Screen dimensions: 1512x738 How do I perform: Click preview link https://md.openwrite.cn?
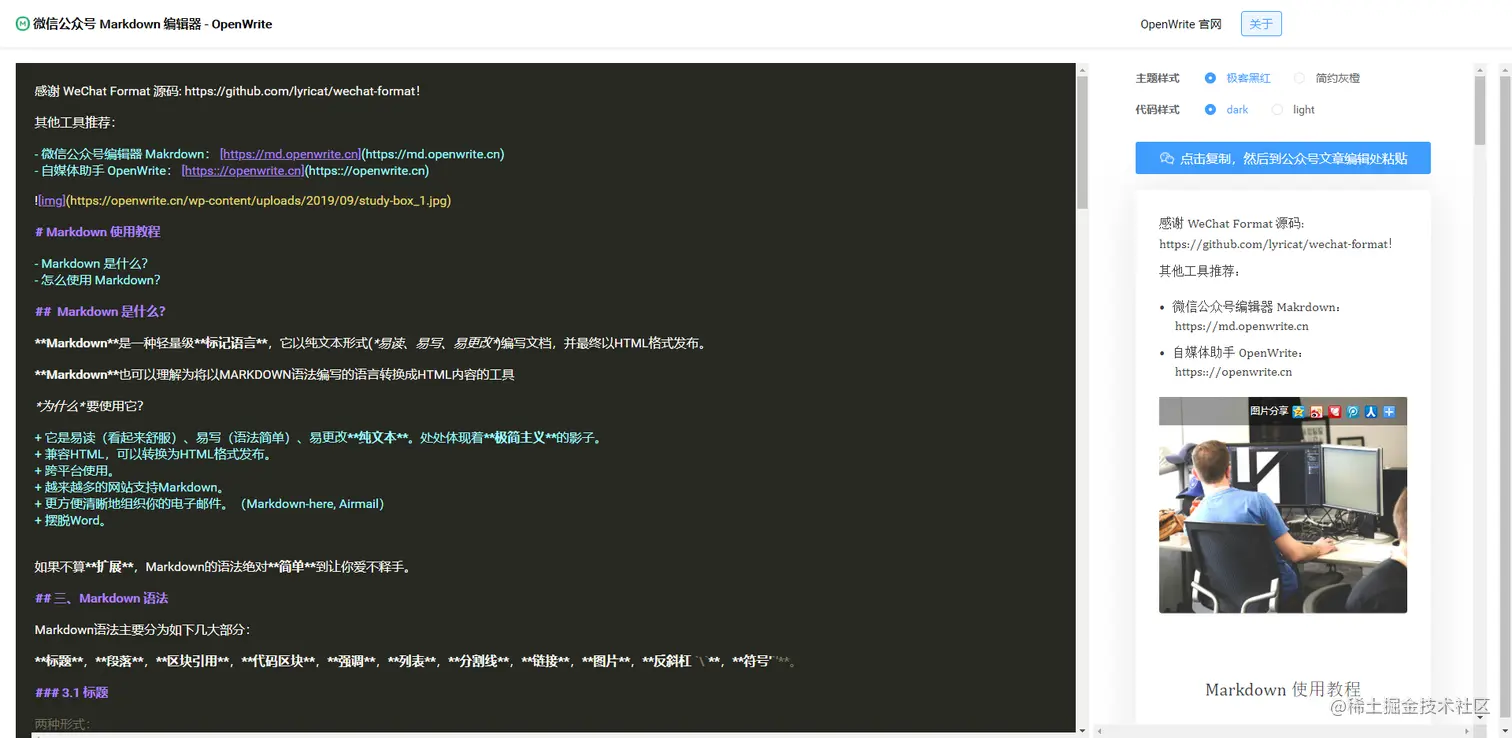point(1241,326)
